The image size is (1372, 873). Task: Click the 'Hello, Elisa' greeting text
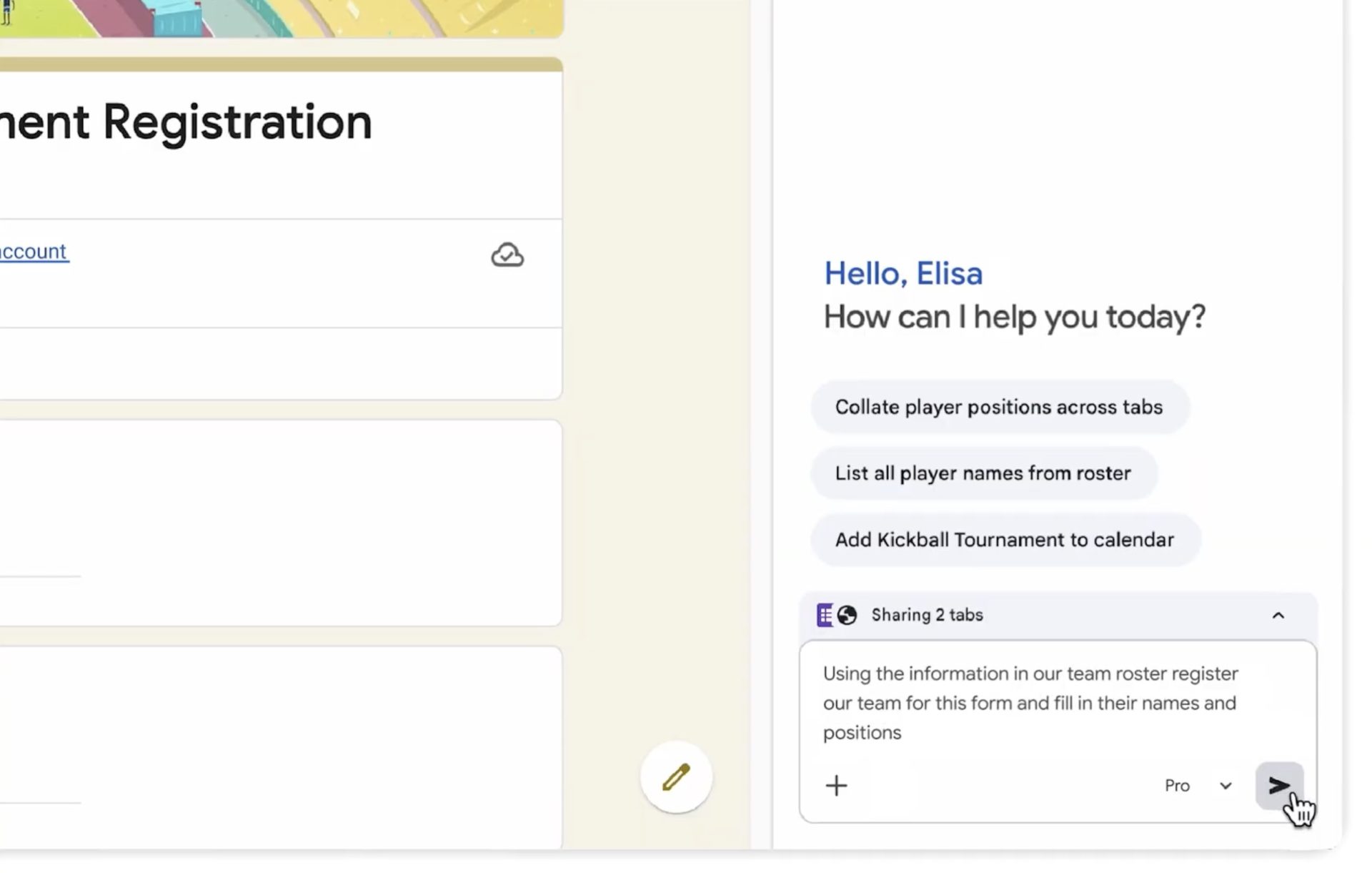(903, 273)
